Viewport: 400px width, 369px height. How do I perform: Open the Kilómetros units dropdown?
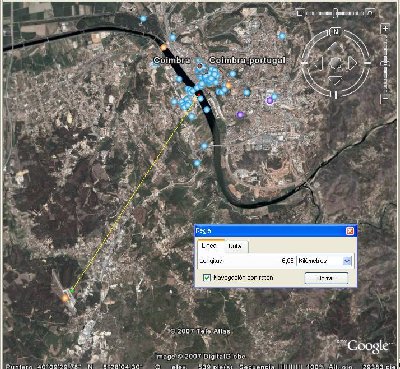point(347,261)
